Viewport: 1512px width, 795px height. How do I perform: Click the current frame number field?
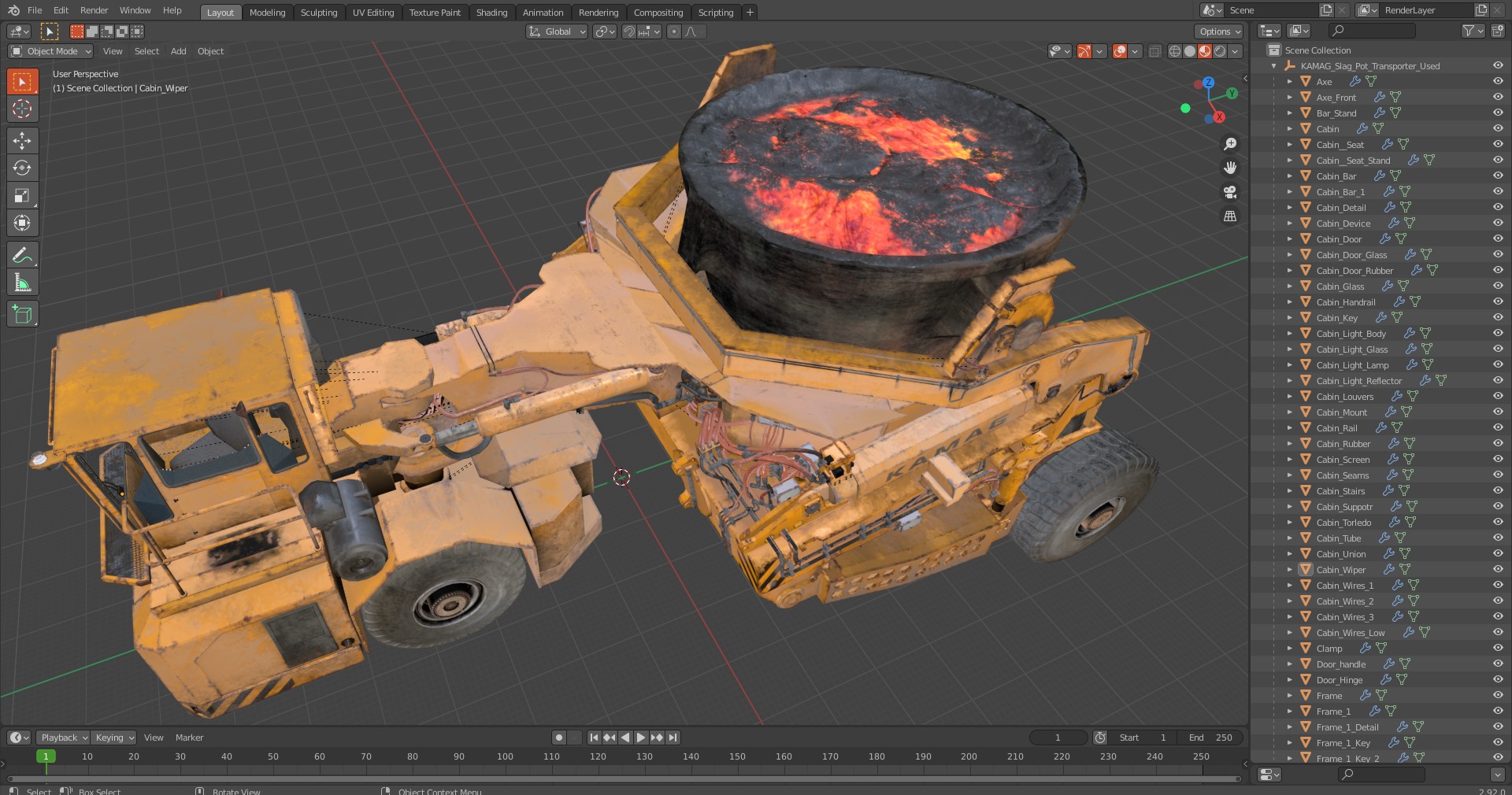point(1058,738)
